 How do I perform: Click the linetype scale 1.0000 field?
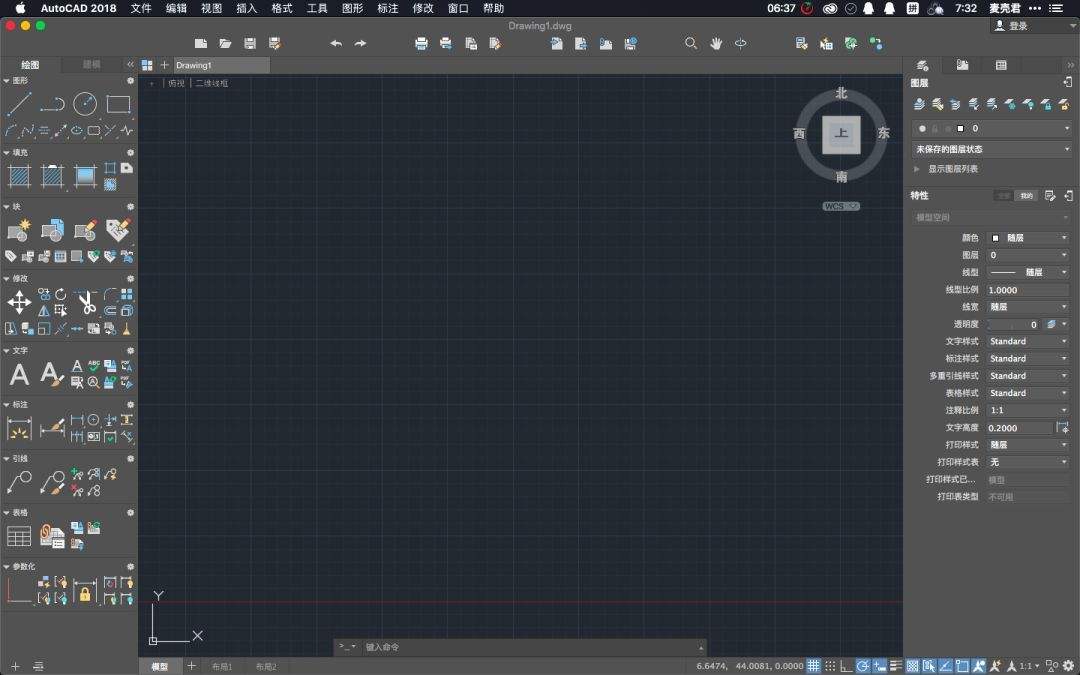1028,290
